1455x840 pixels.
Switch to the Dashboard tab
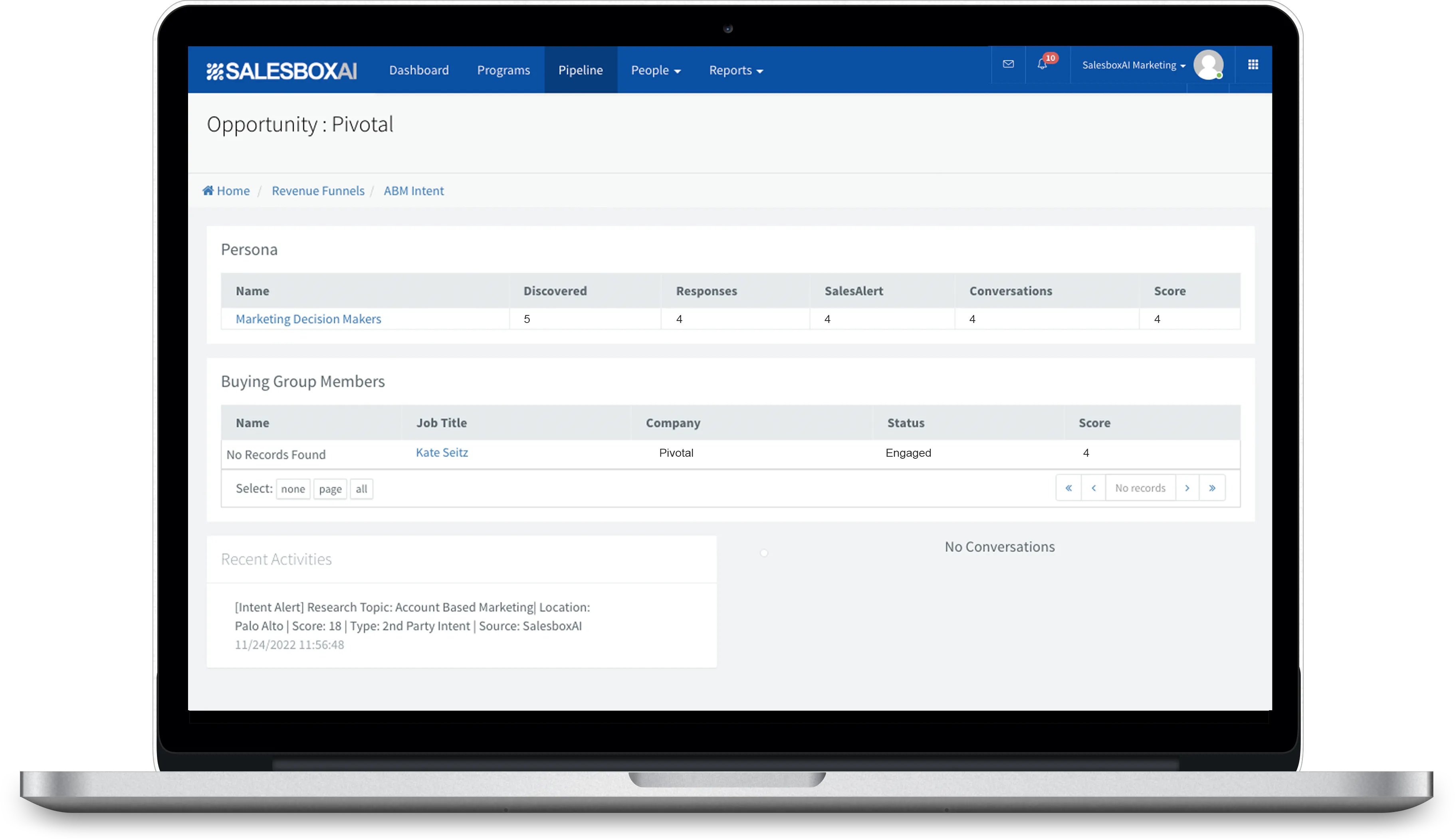click(x=419, y=70)
